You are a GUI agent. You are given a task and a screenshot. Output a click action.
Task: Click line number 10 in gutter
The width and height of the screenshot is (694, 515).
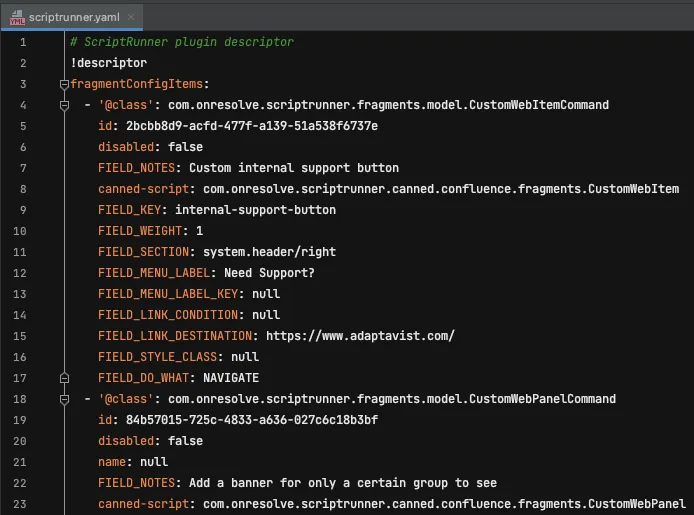(x=20, y=231)
